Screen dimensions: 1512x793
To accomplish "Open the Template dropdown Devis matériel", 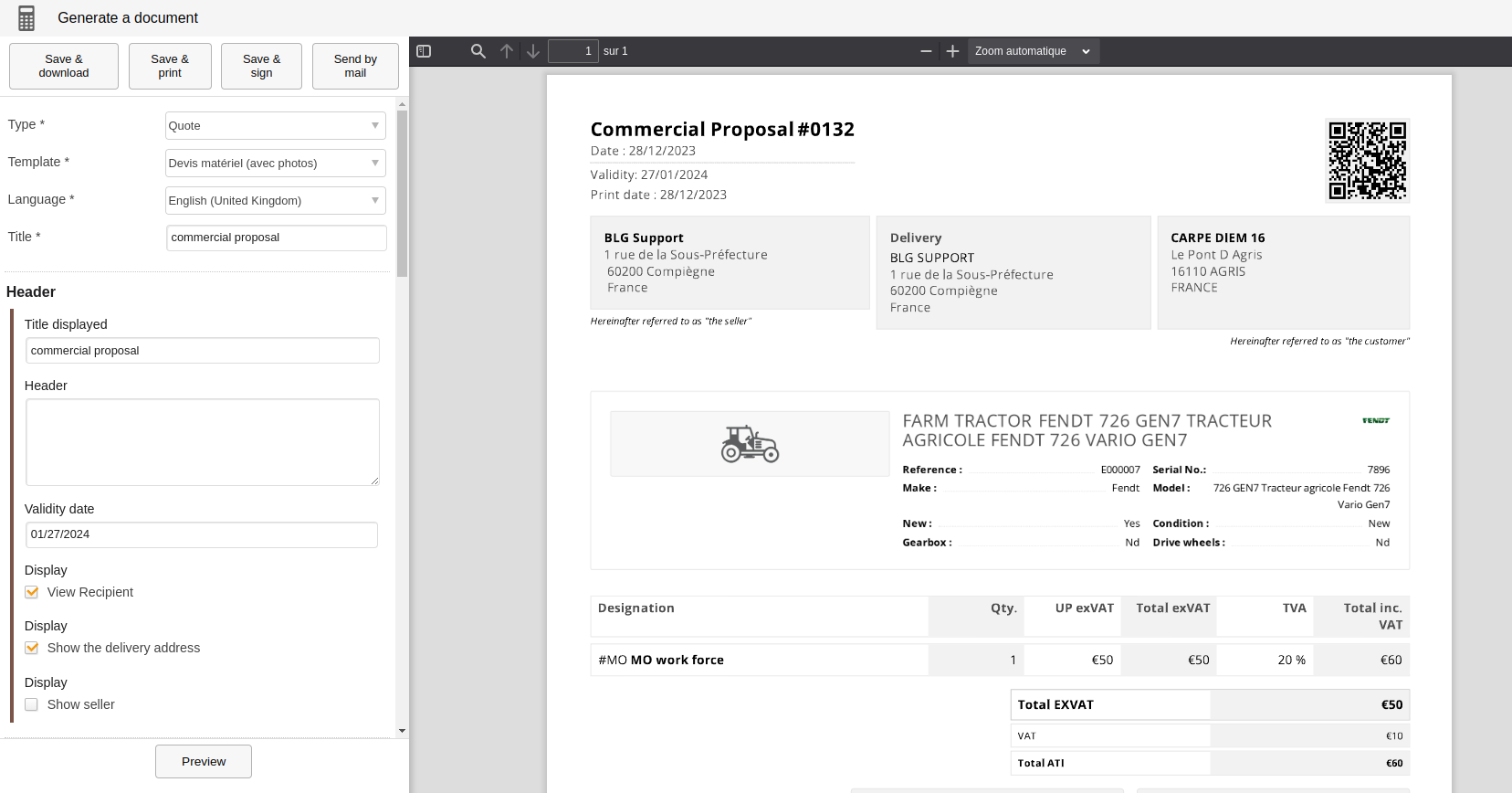I will tap(275, 163).
